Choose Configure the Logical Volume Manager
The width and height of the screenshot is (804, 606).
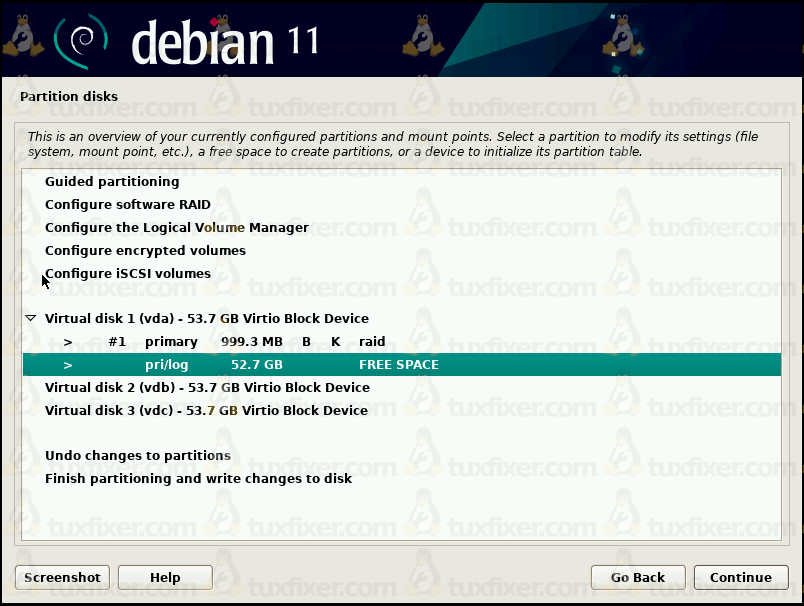coord(176,228)
